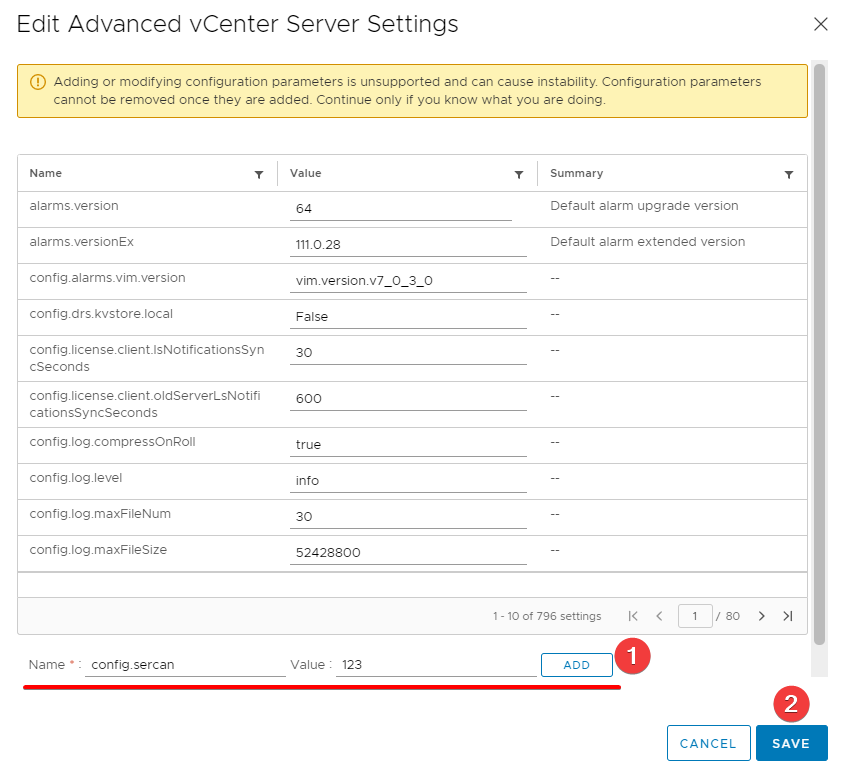Click the new setting Name input field
Viewport: 843px width, 779px height.
[x=185, y=664]
